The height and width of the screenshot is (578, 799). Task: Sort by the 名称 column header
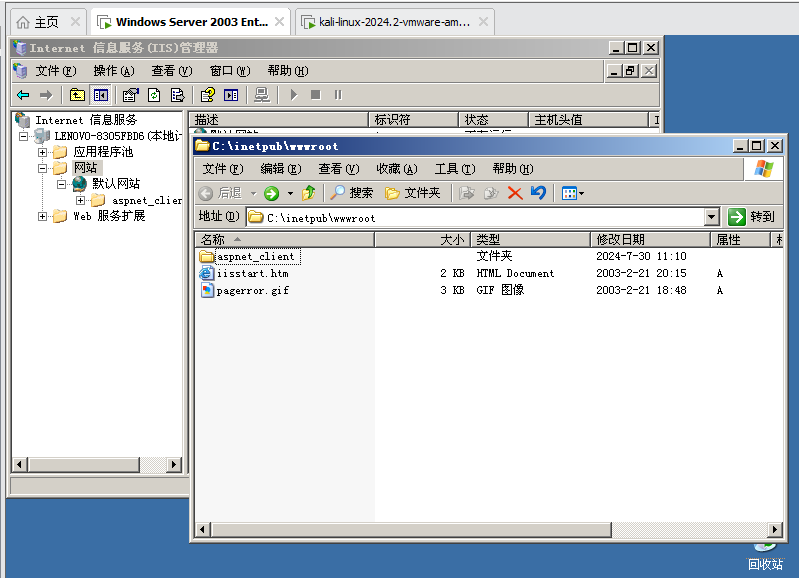click(x=284, y=240)
